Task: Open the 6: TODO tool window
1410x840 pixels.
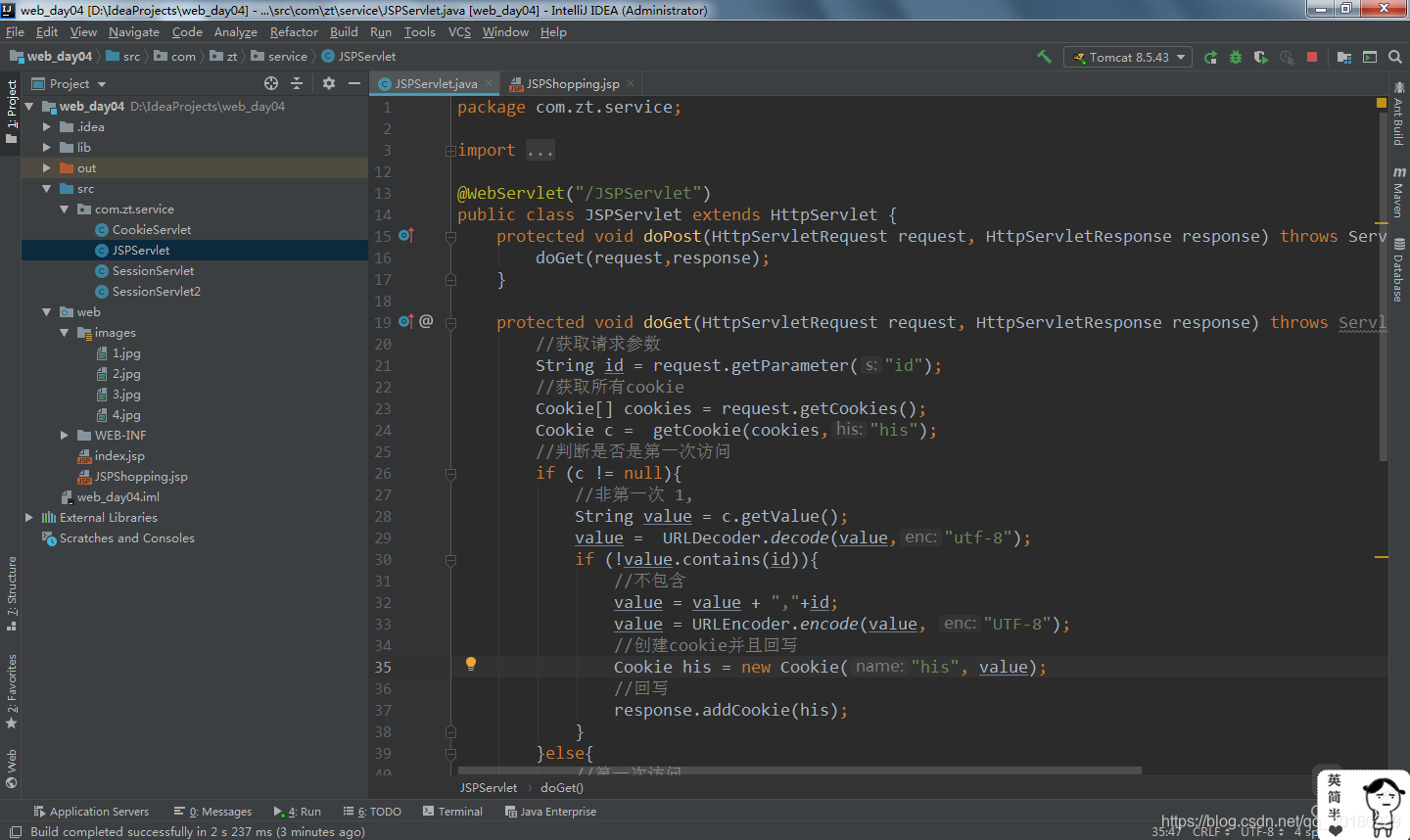Action: point(372,812)
